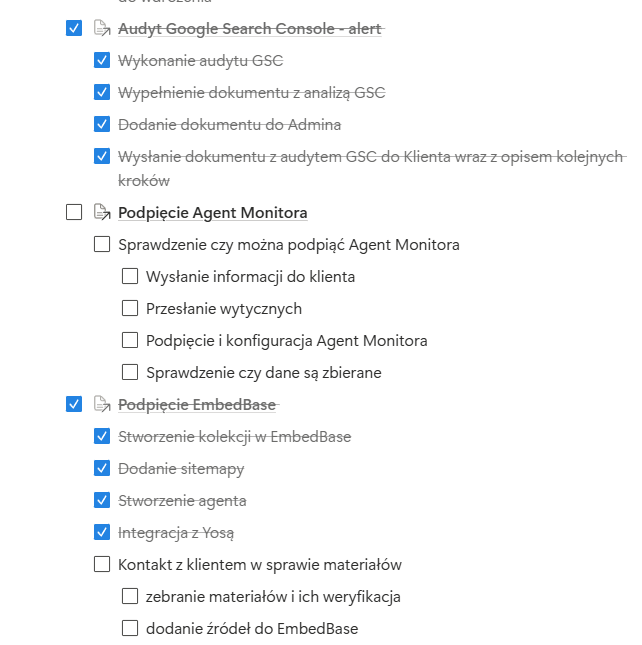Check Sprawdzenie czy można podpiąć Agent Monitora

[102, 244]
